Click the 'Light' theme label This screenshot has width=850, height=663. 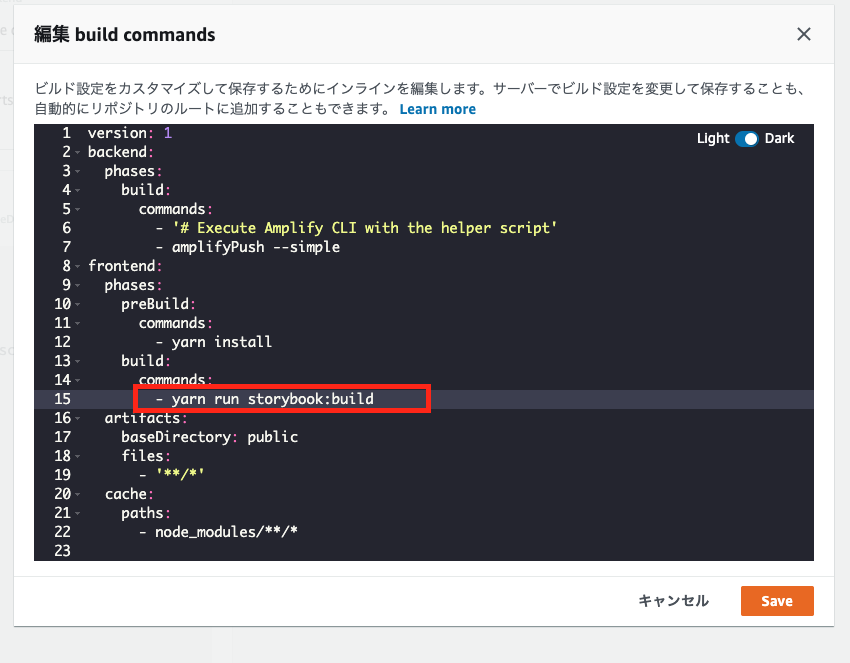pyautogui.click(x=713, y=139)
